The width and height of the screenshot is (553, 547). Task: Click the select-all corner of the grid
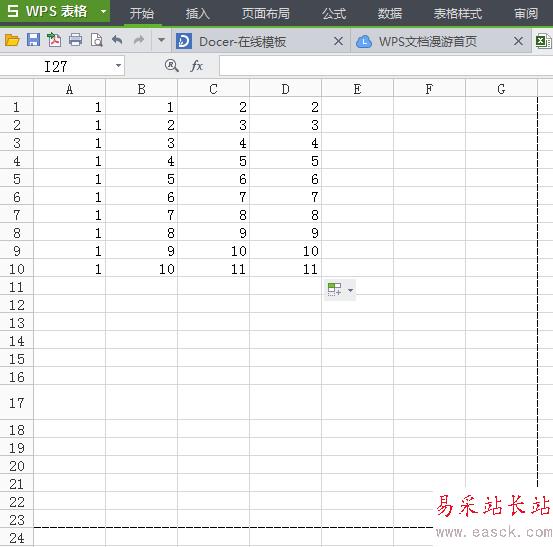pos(17,88)
